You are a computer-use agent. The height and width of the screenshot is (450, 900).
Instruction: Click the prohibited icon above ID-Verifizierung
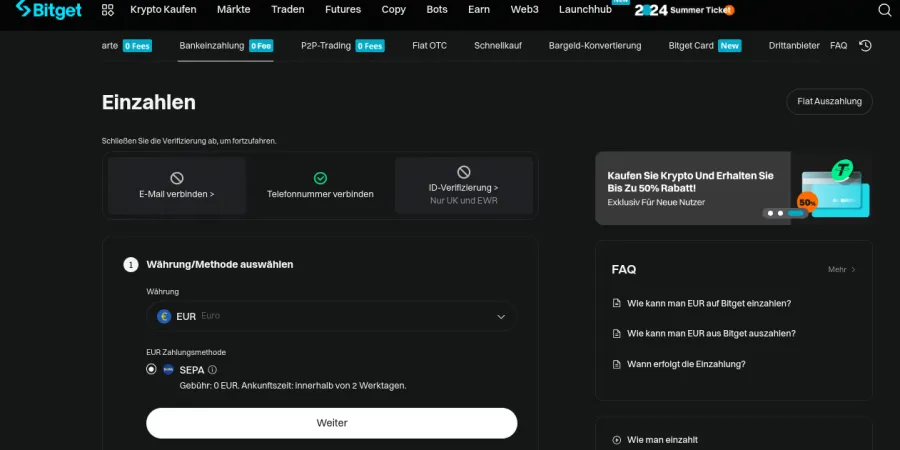click(464, 172)
